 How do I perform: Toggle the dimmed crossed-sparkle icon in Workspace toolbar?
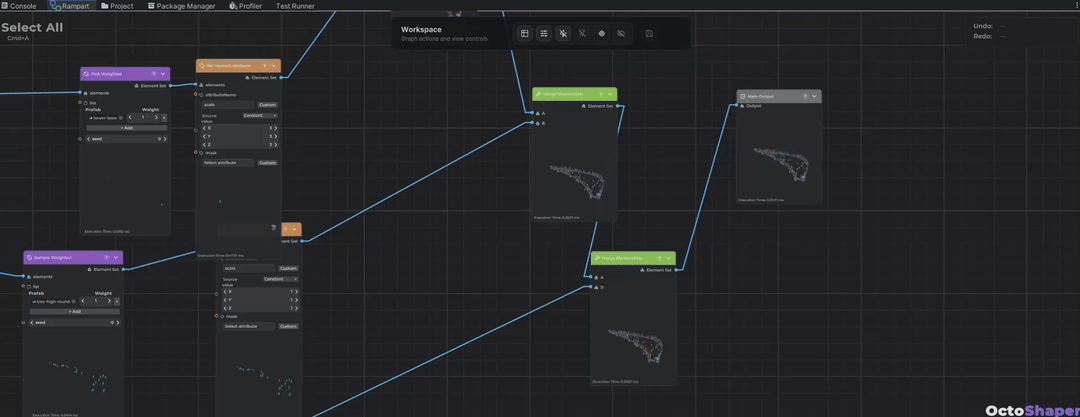tap(582, 33)
